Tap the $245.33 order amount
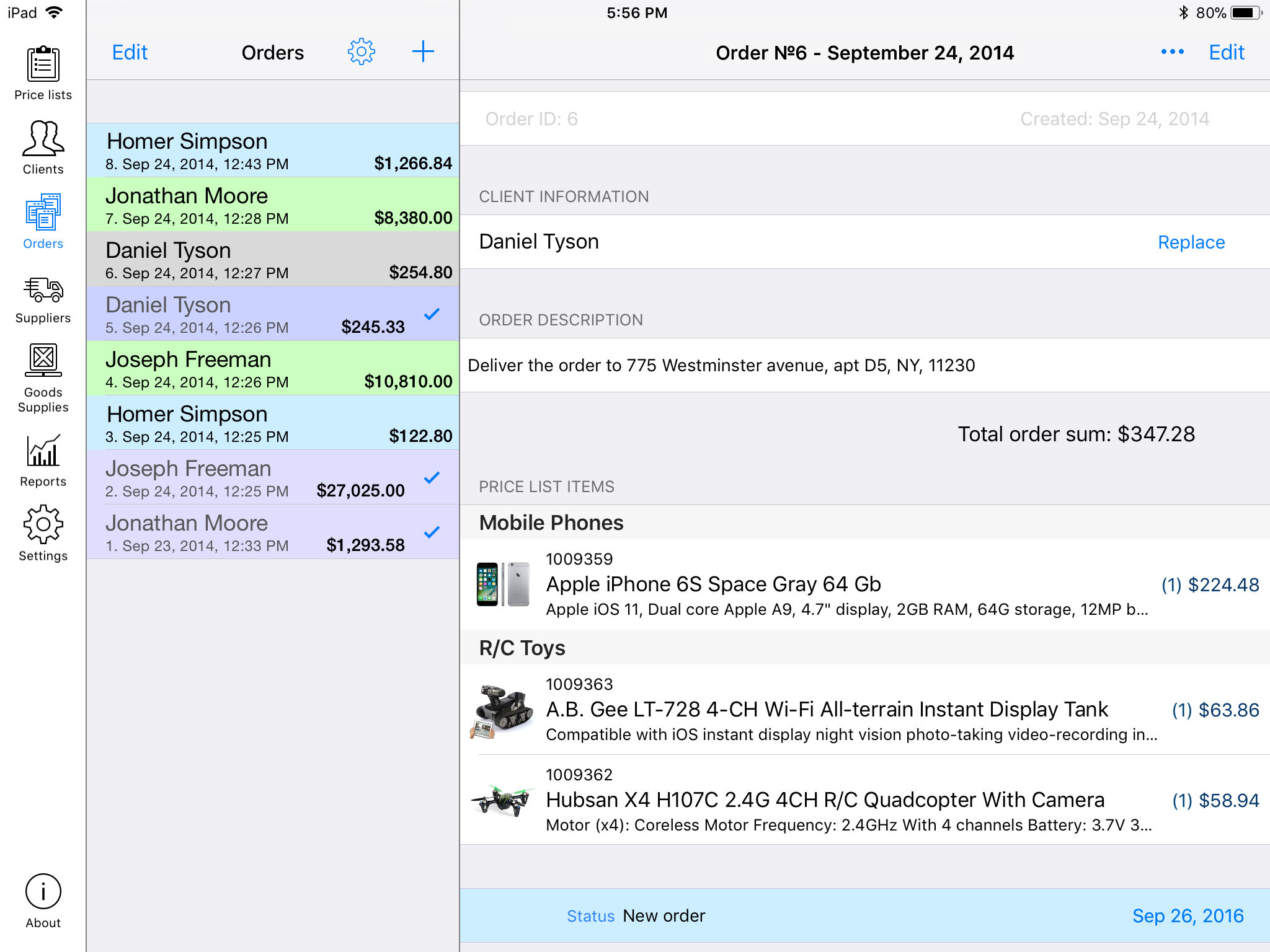This screenshot has height=952, width=1270. (373, 327)
